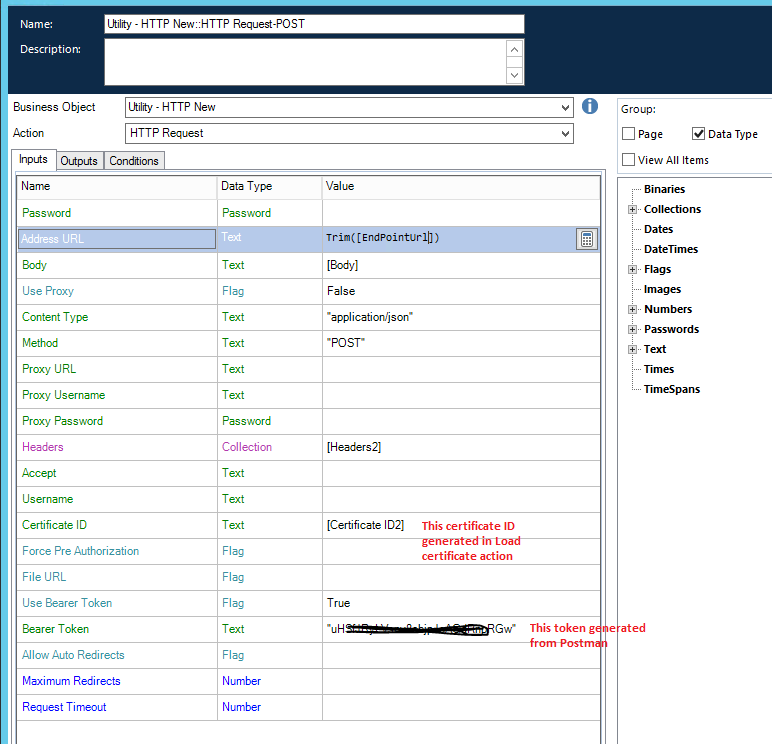772x744 pixels.
Task: Expand the Collections tree node
Action: coord(632,209)
